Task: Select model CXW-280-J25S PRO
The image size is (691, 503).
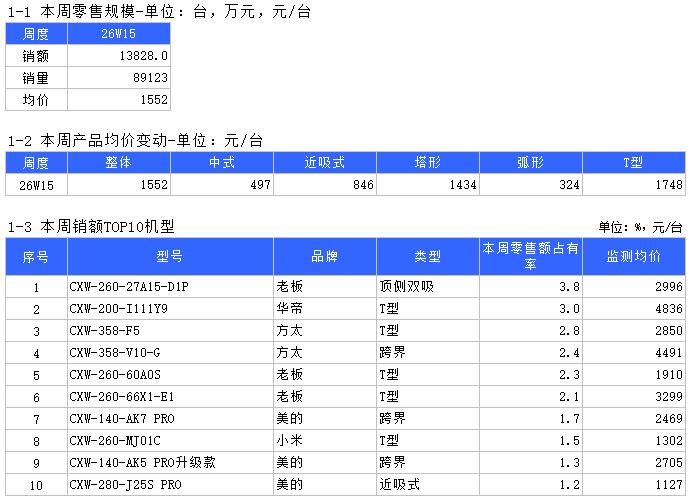Action: 125,484
